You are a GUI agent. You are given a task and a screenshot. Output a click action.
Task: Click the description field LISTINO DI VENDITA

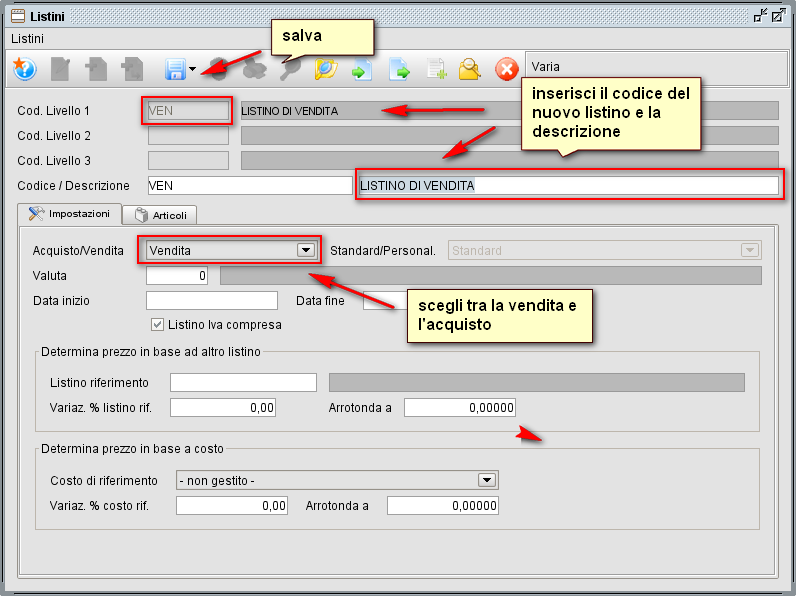(x=569, y=185)
